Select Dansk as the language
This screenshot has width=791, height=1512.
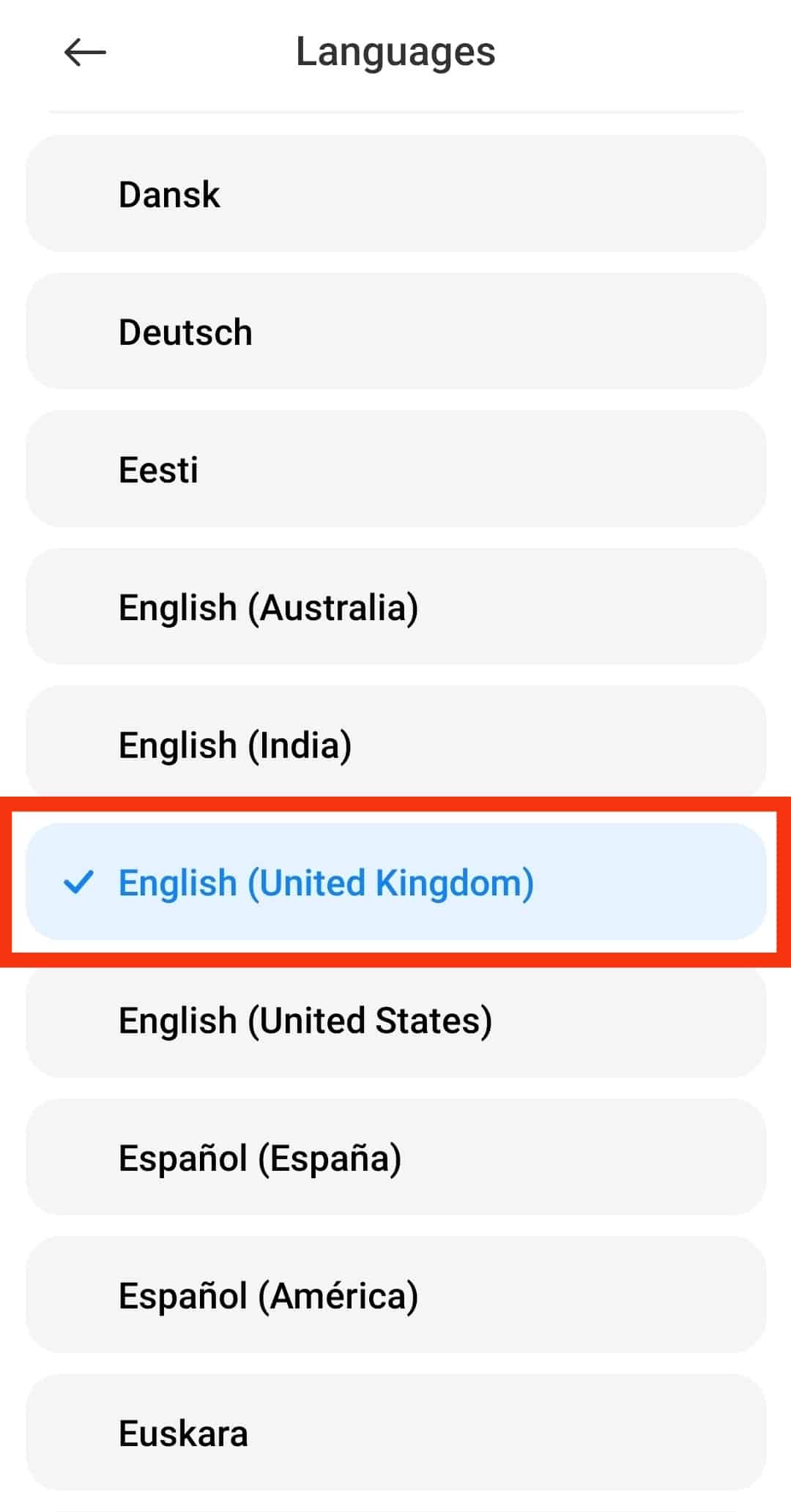click(x=395, y=194)
